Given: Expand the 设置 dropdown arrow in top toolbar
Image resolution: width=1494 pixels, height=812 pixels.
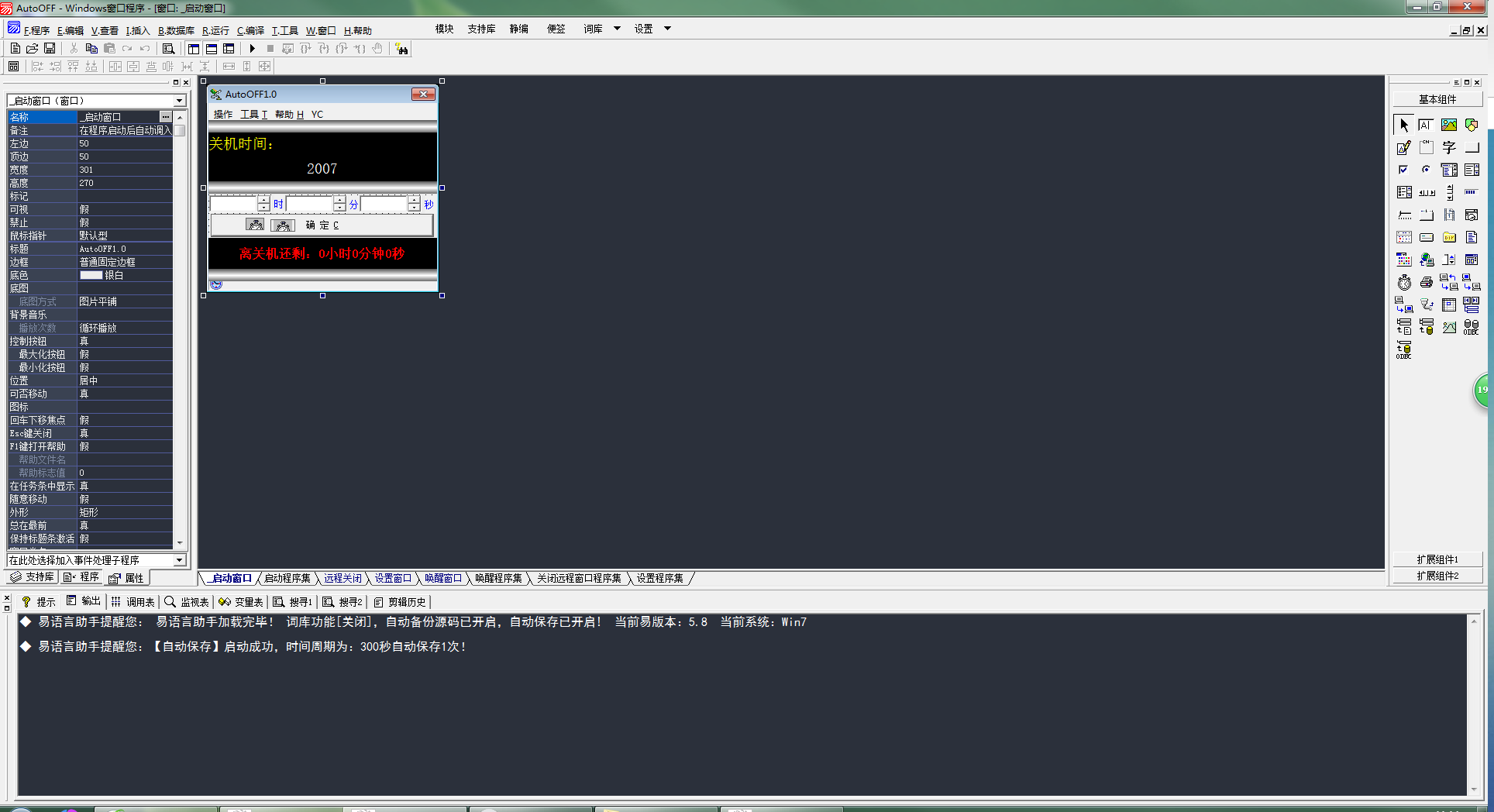Looking at the screenshot, I should [x=667, y=29].
